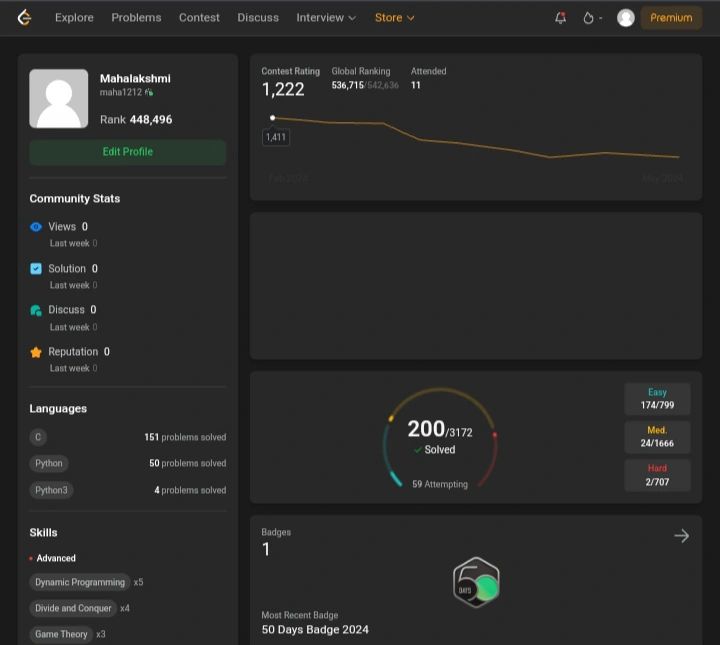Click the rating chart start point marker
This screenshot has height=645, width=720.
[273, 118]
